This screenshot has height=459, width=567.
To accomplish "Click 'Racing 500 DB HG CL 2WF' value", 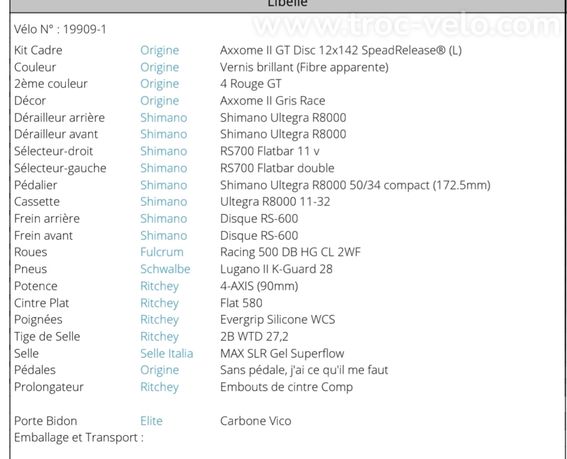I will pyautogui.click(x=290, y=252).
